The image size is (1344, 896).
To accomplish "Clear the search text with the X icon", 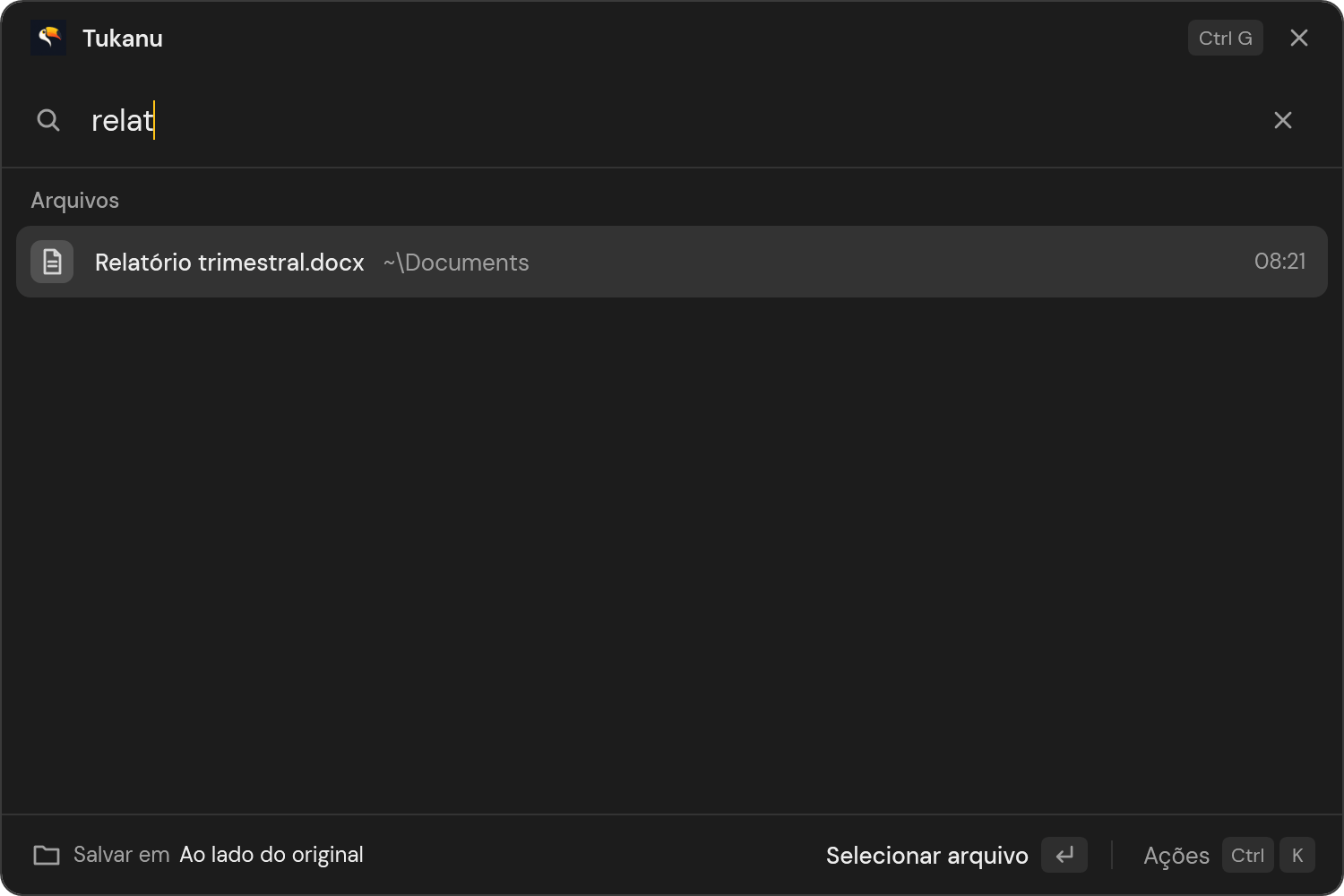I will pos(1283,120).
